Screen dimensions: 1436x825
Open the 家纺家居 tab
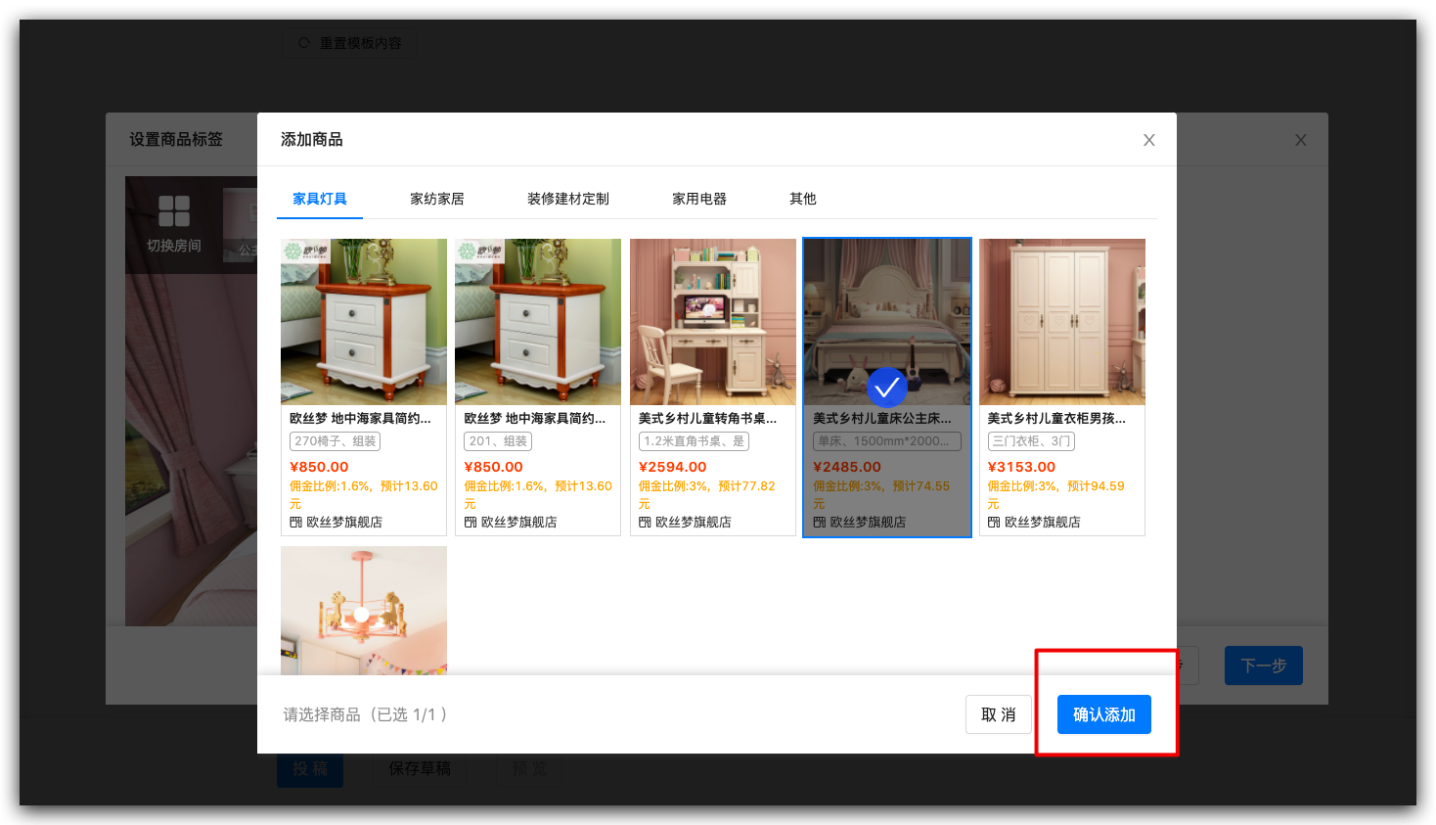[437, 198]
